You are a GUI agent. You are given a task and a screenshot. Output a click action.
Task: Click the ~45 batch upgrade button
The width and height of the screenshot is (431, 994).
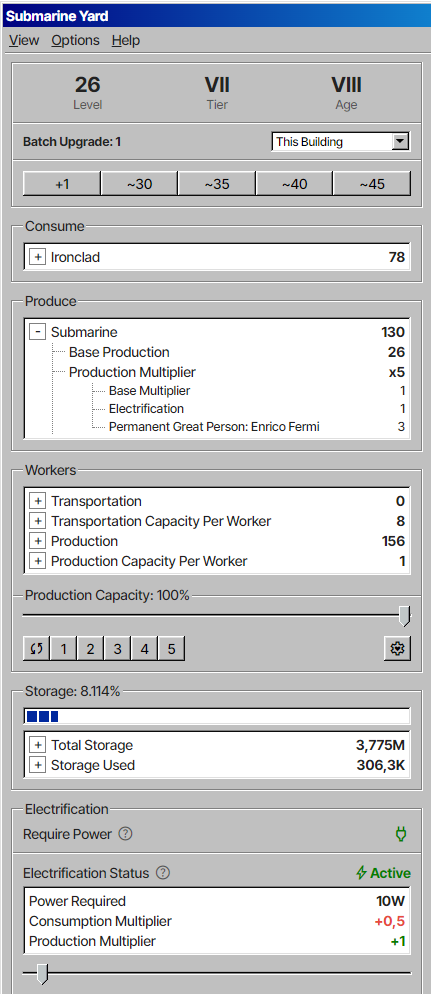pos(372,184)
